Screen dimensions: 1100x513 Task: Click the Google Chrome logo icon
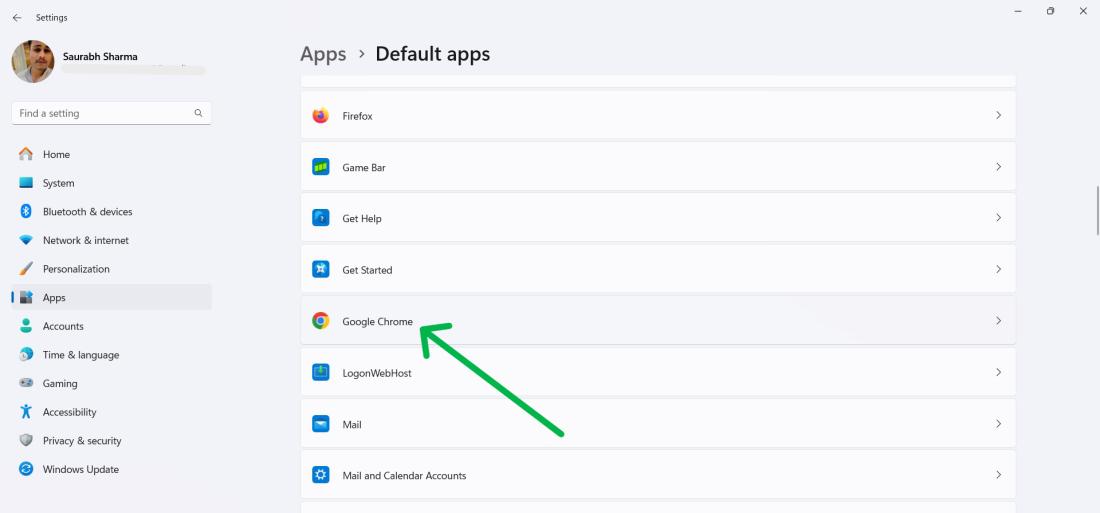[321, 321]
